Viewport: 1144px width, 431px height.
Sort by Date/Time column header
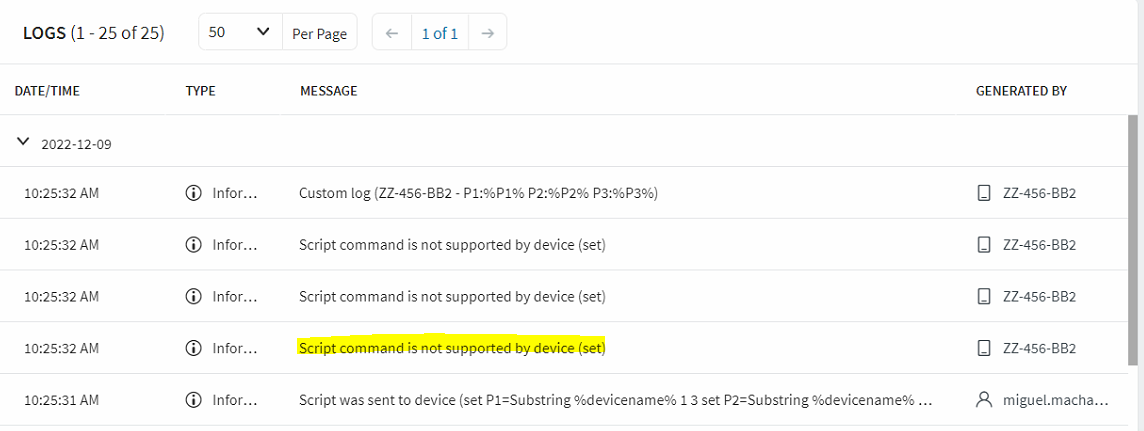pos(47,91)
